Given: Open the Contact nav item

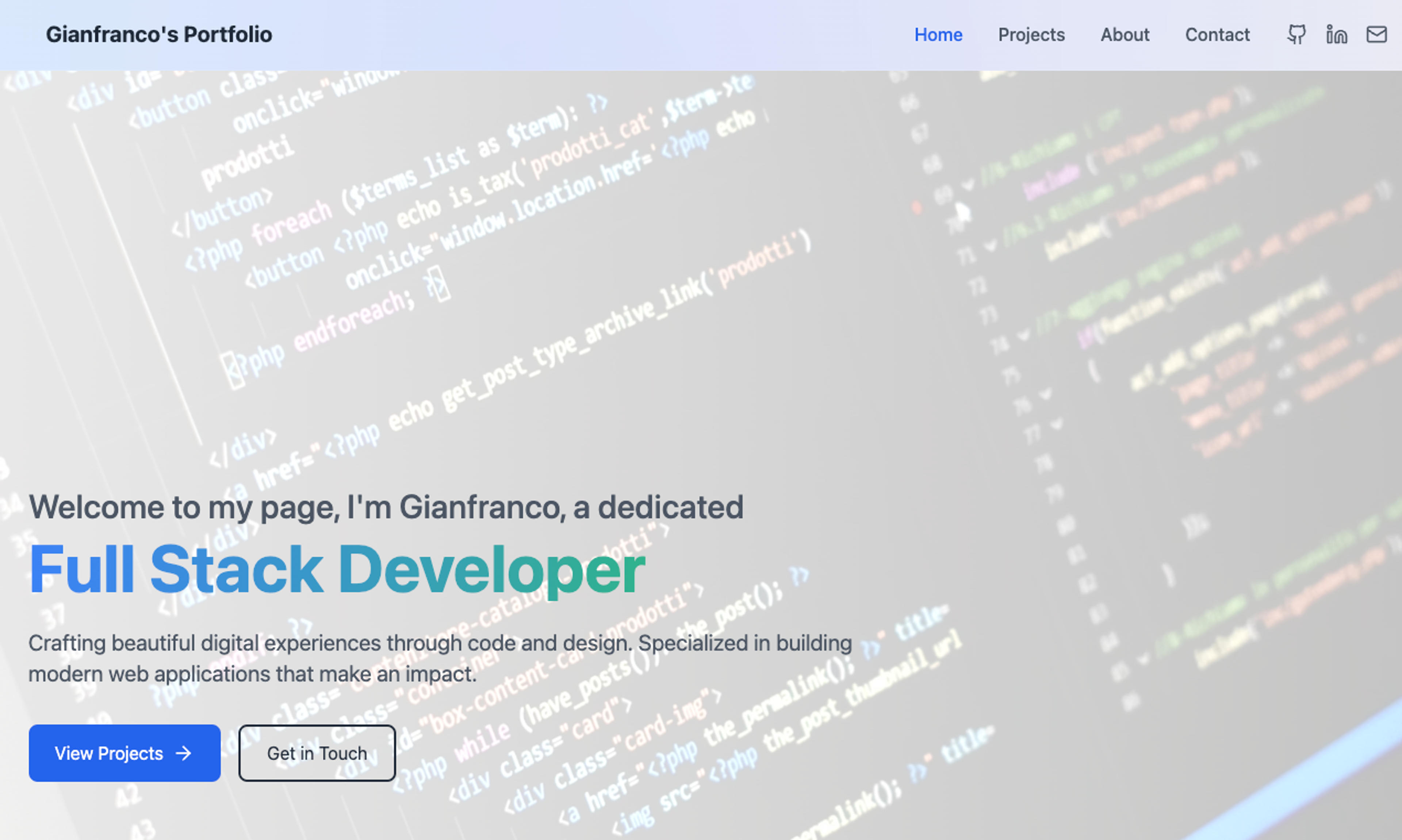Looking at the screenshot, I should click(1217, 35).
